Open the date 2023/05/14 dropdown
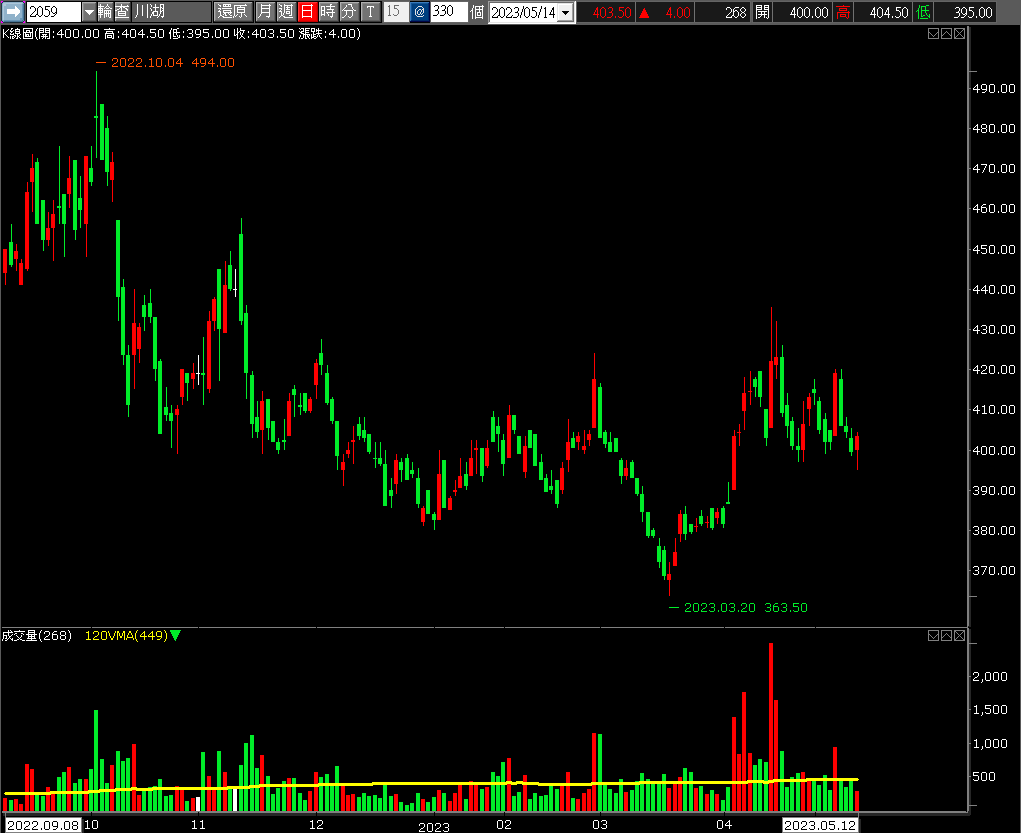 tap(566, 12)
